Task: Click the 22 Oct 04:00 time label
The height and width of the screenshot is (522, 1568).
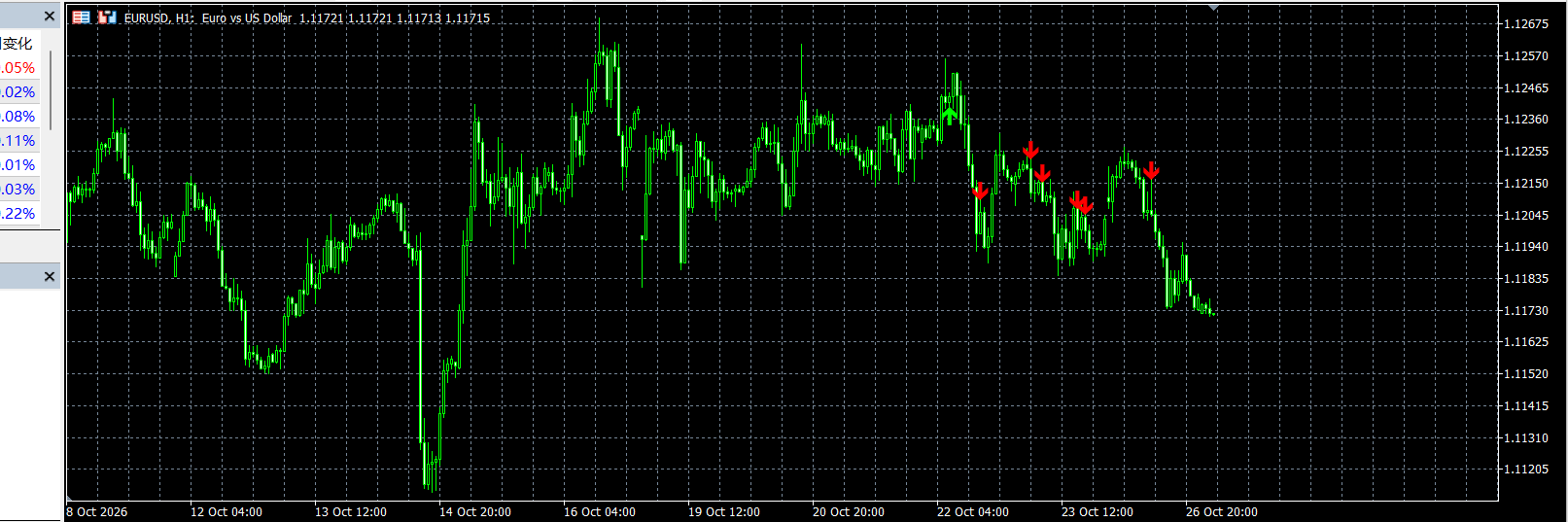Action: pos(973,512)
